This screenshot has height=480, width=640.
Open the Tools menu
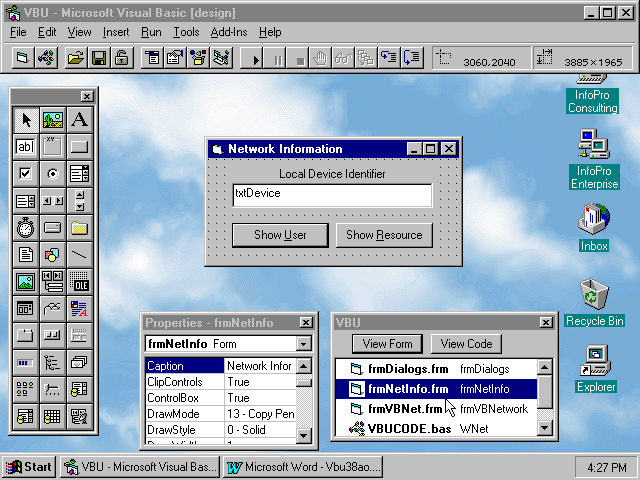pyautogui.click(x=186, y=32)
